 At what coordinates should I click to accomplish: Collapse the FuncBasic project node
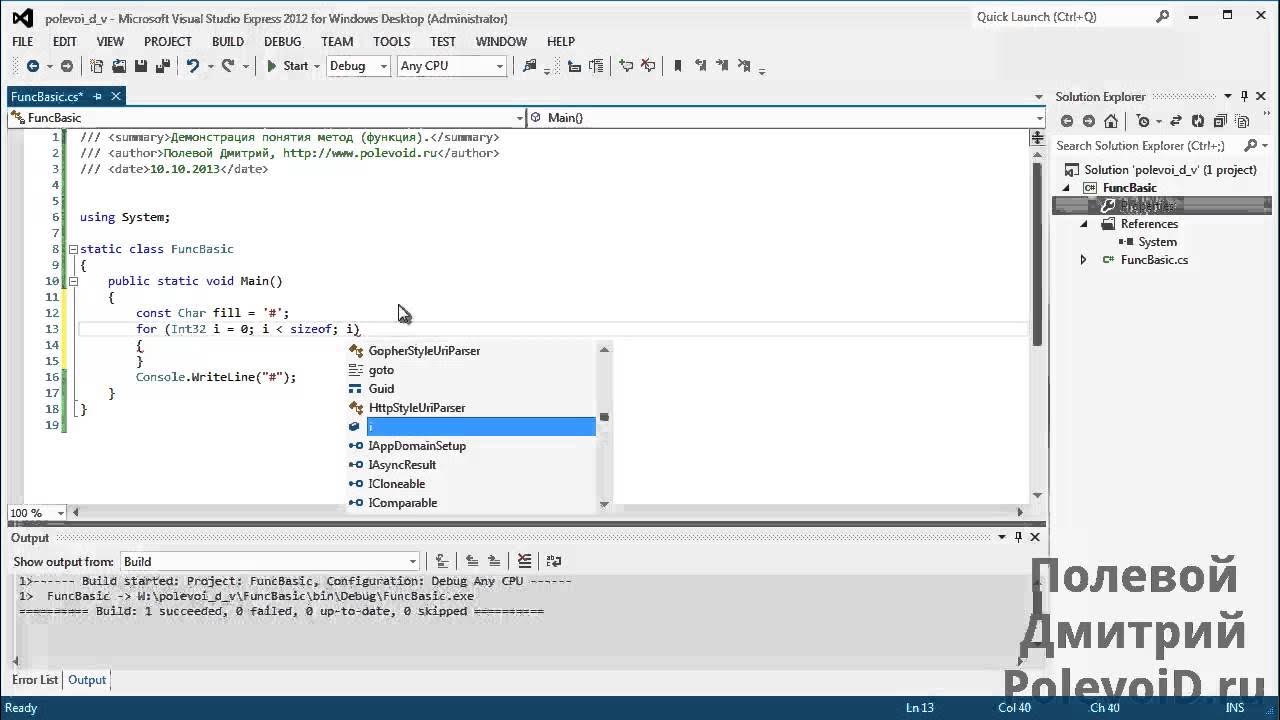(x=1065, y=188)
